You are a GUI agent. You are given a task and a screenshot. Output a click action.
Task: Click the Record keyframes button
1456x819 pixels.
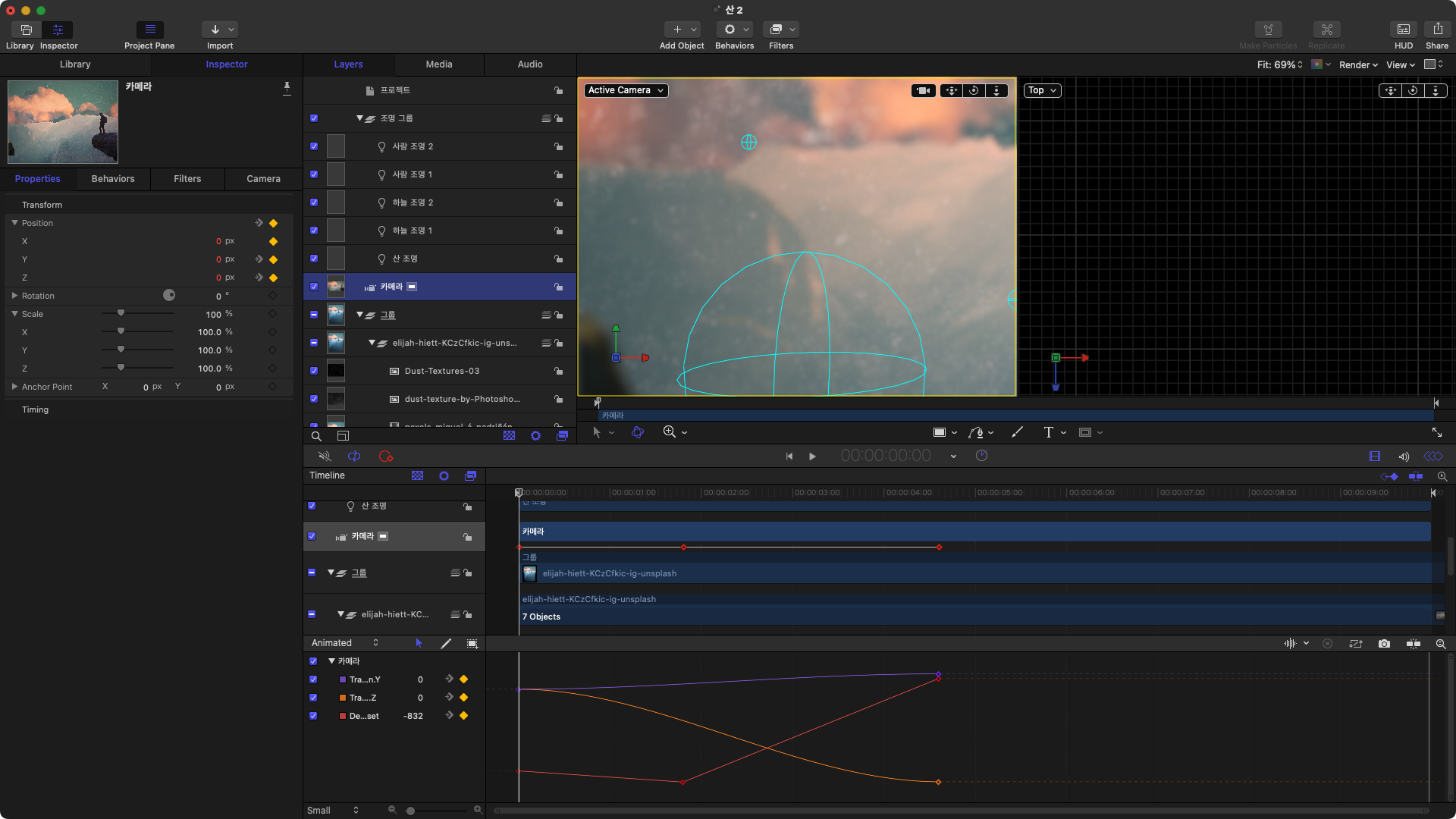(386, 457)
